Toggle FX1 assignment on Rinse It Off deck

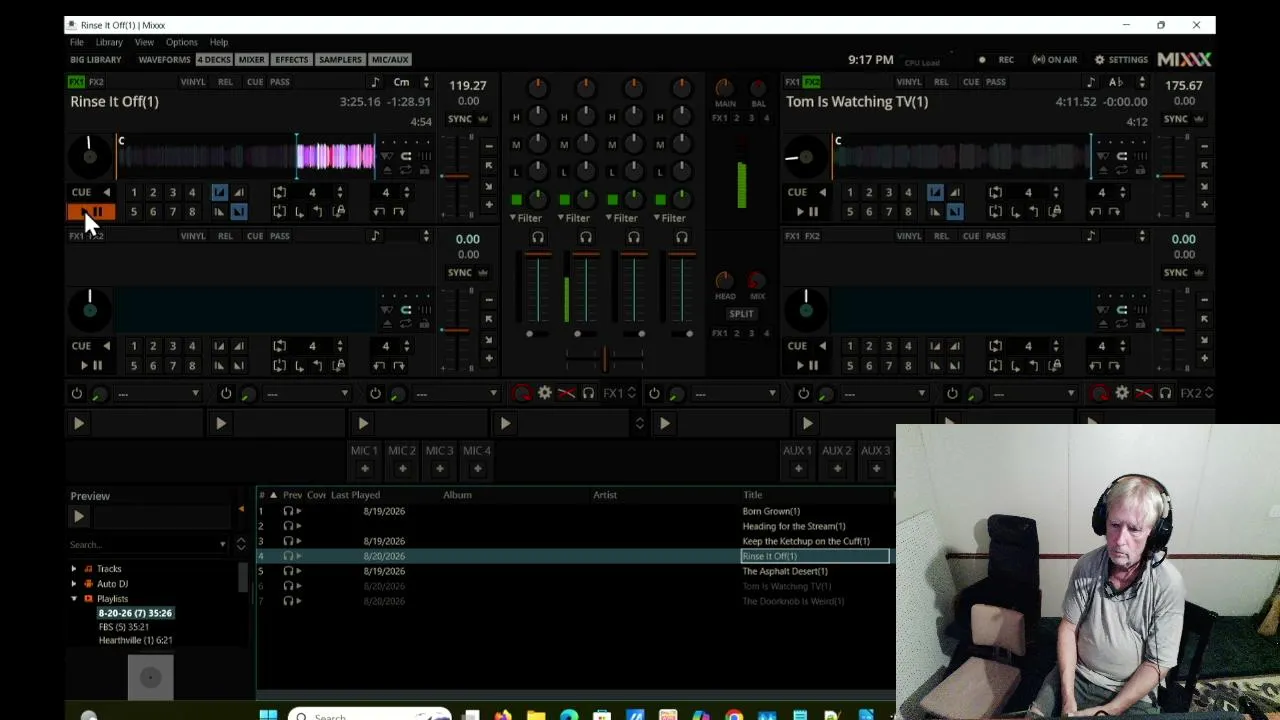(76, 82)
